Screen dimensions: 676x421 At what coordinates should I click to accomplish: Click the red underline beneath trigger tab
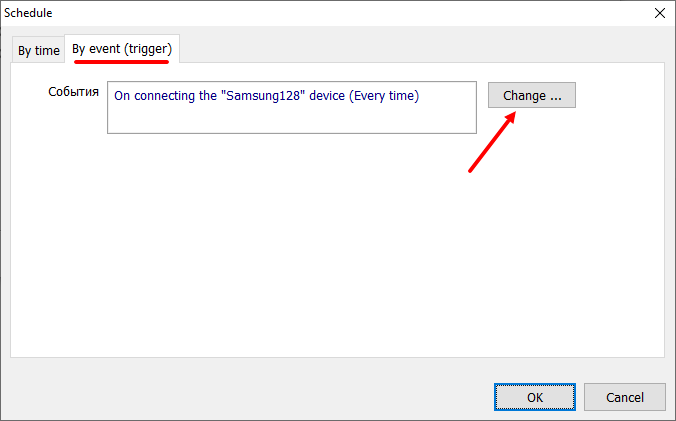pyautogui.click(x=121, y=61)
